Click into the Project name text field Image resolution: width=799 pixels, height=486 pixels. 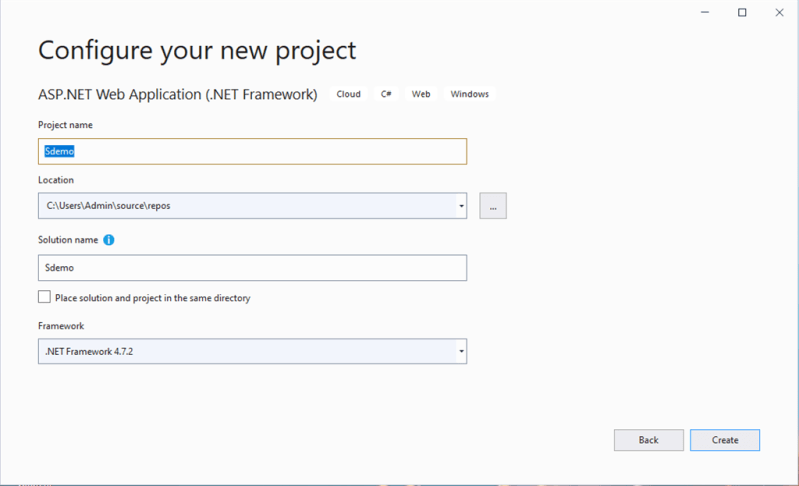pyautogui.click(x=252, y=151)
